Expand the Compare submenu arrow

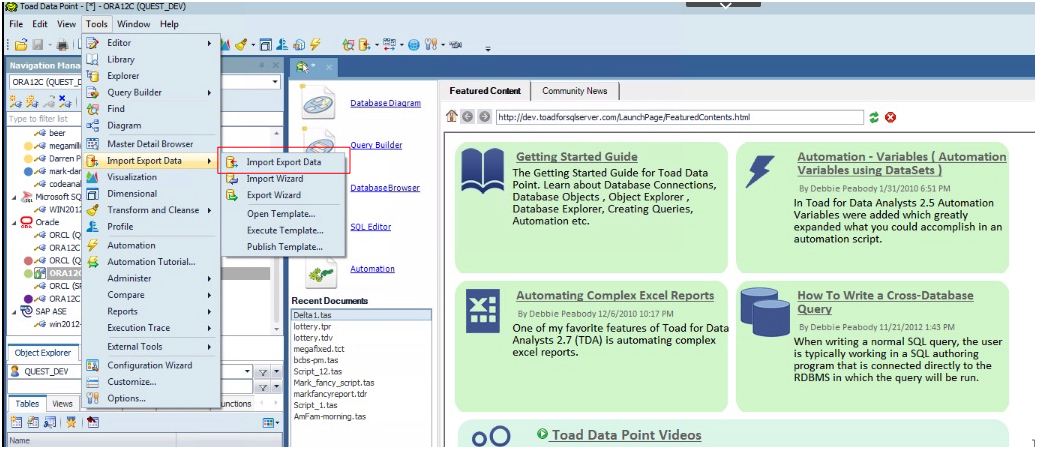pos(210,295)
